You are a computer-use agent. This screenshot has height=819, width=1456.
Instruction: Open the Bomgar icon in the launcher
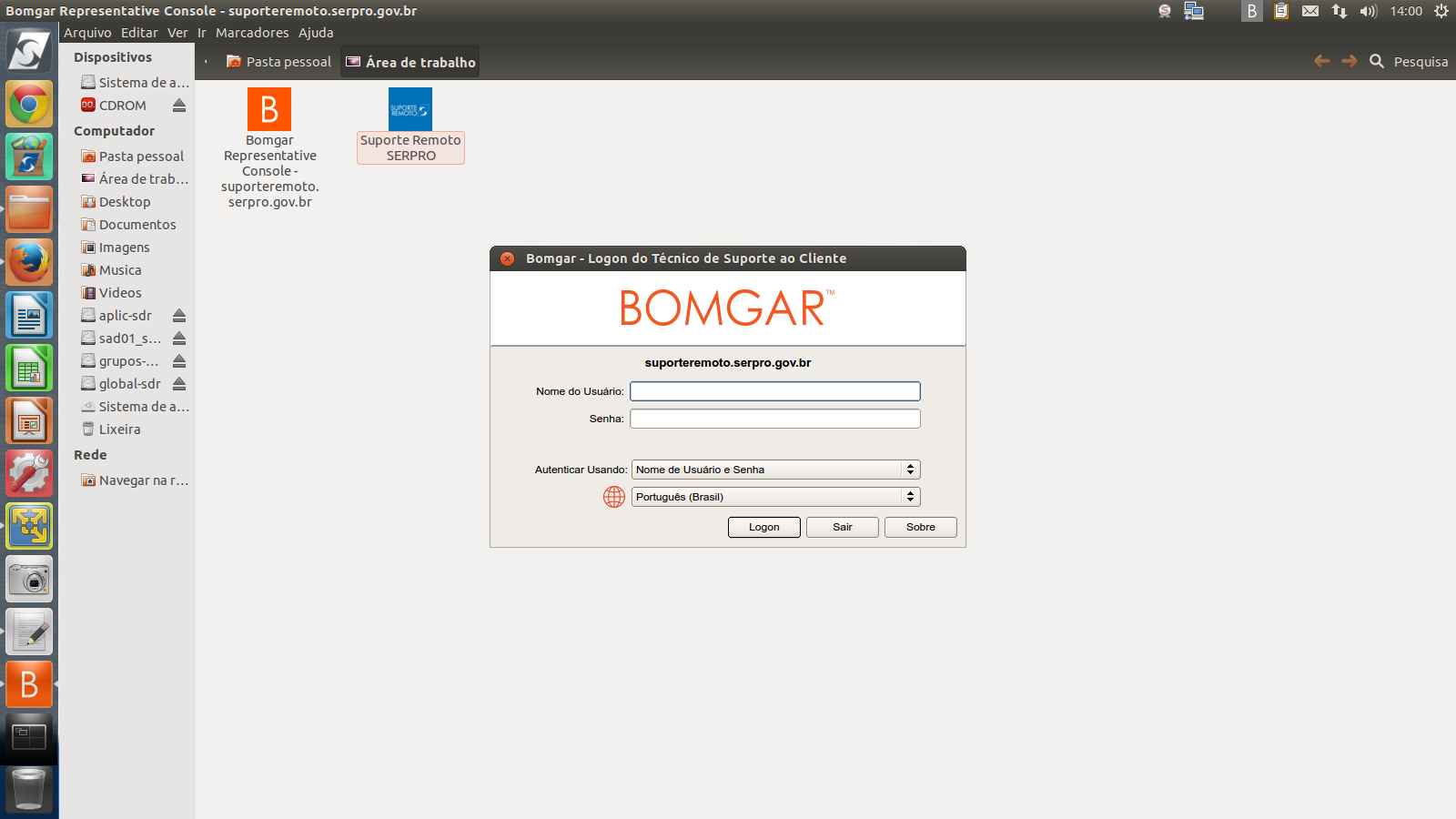(29, 684)
